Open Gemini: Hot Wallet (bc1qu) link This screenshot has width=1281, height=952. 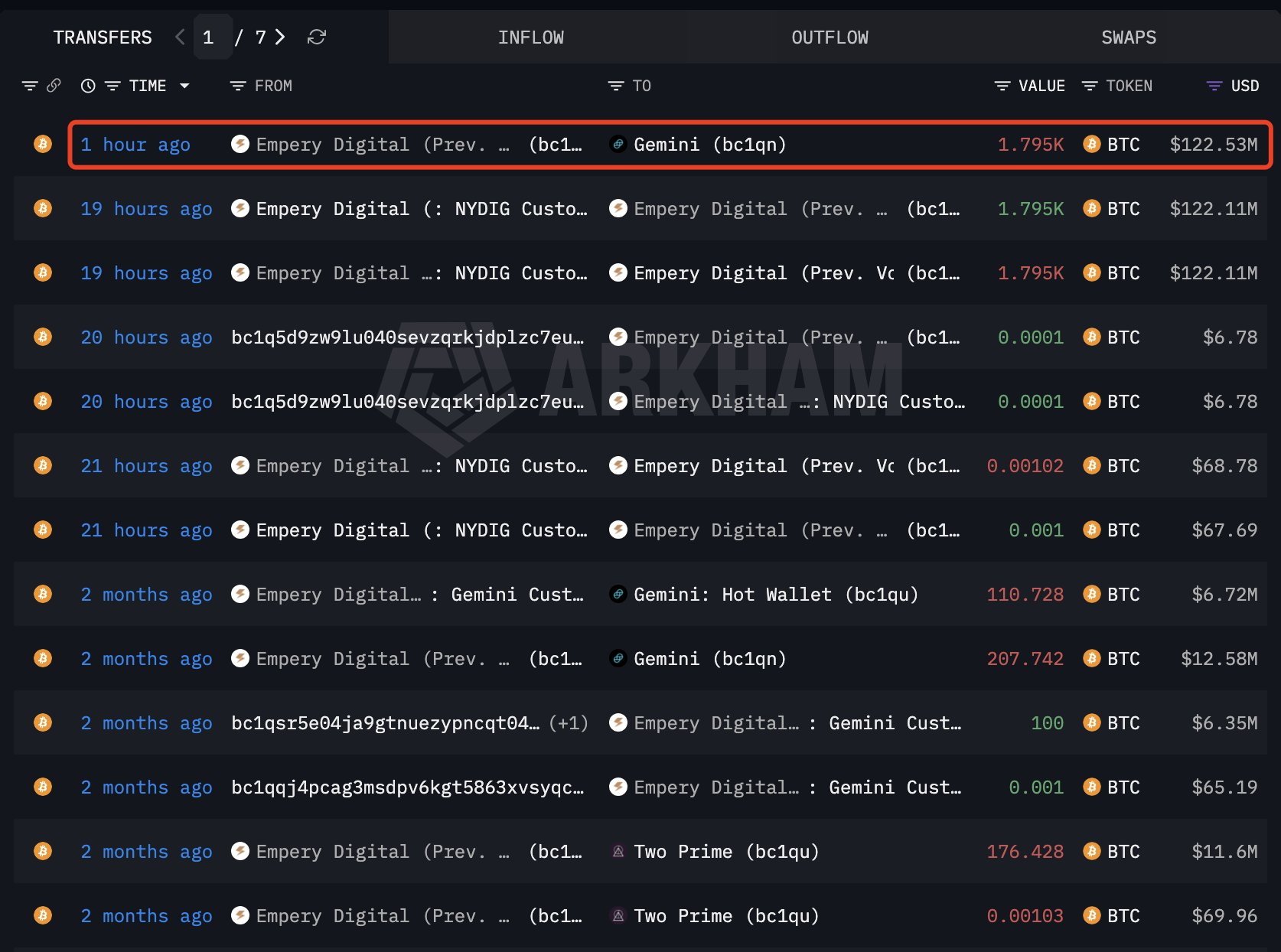pyautogui.click(x=775, y=595)
